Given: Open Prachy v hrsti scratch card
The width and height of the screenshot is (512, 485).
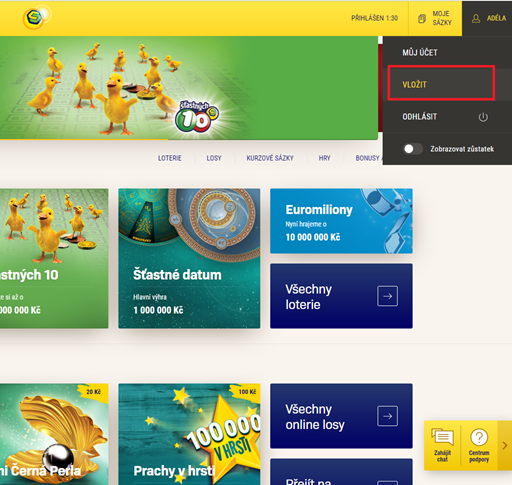Looking at the screenshot, I should point(189,434).
